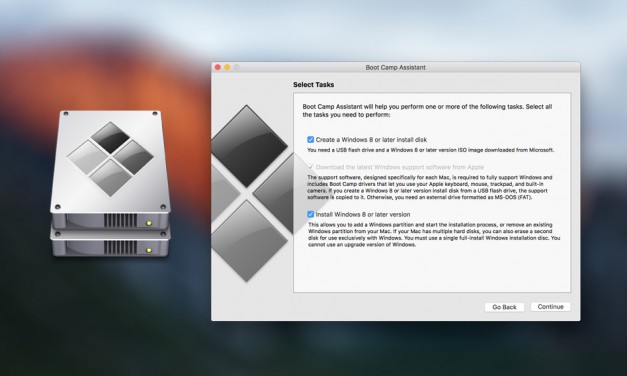Minimize Boot Camp Assistant with yellow button
The height and width of the screenshot is (376, 627).
(x=227, y=67)
